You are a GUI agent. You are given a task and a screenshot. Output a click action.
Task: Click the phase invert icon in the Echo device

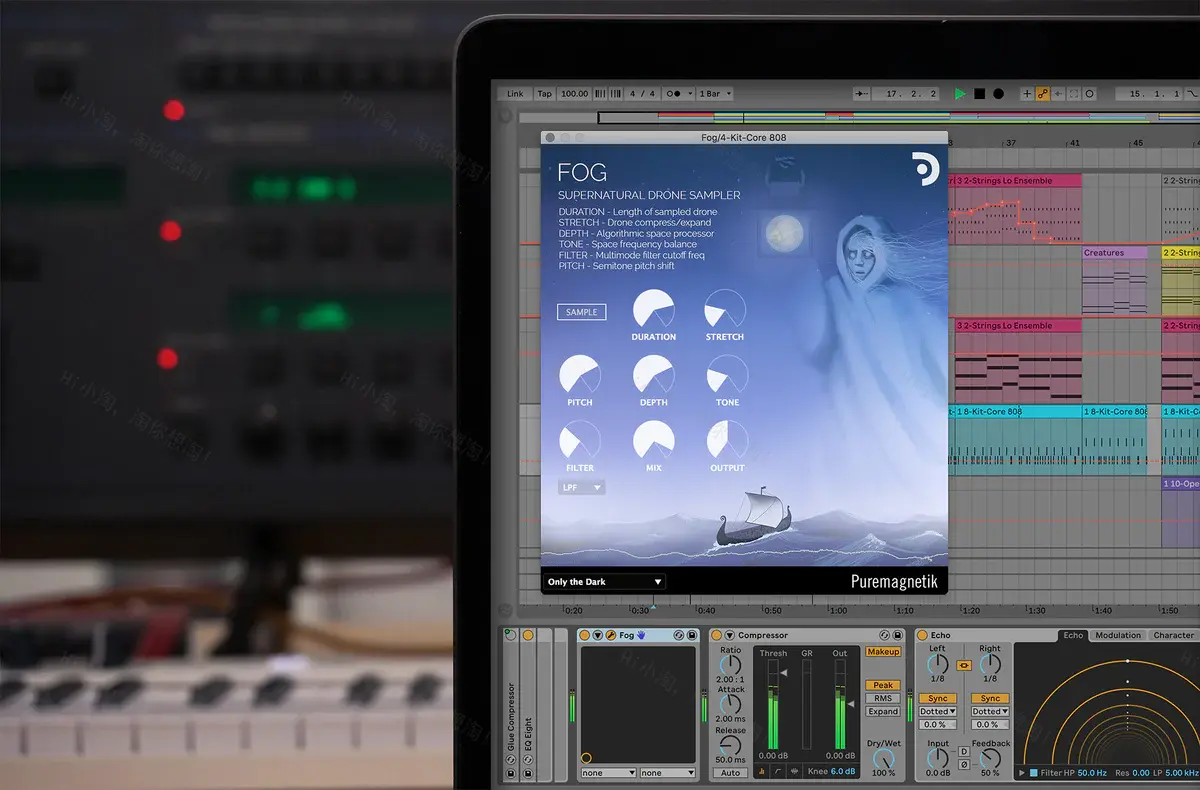(964, 764)
